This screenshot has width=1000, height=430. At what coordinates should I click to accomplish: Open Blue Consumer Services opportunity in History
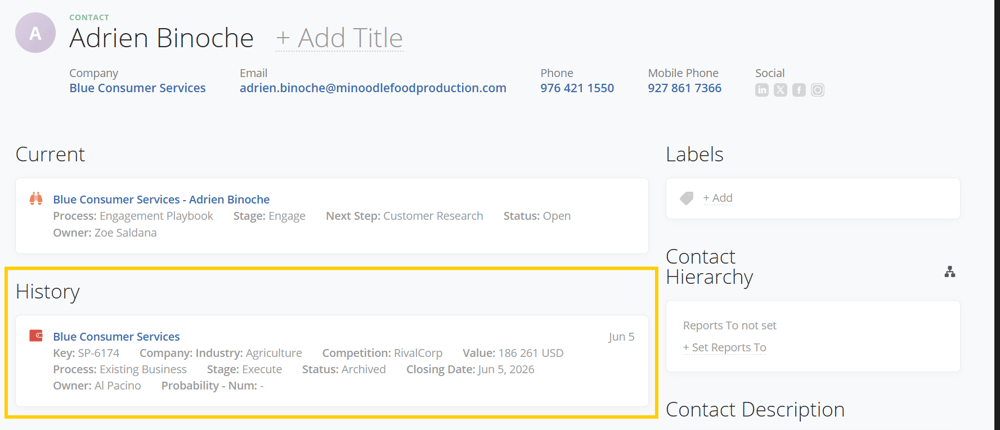116,336
